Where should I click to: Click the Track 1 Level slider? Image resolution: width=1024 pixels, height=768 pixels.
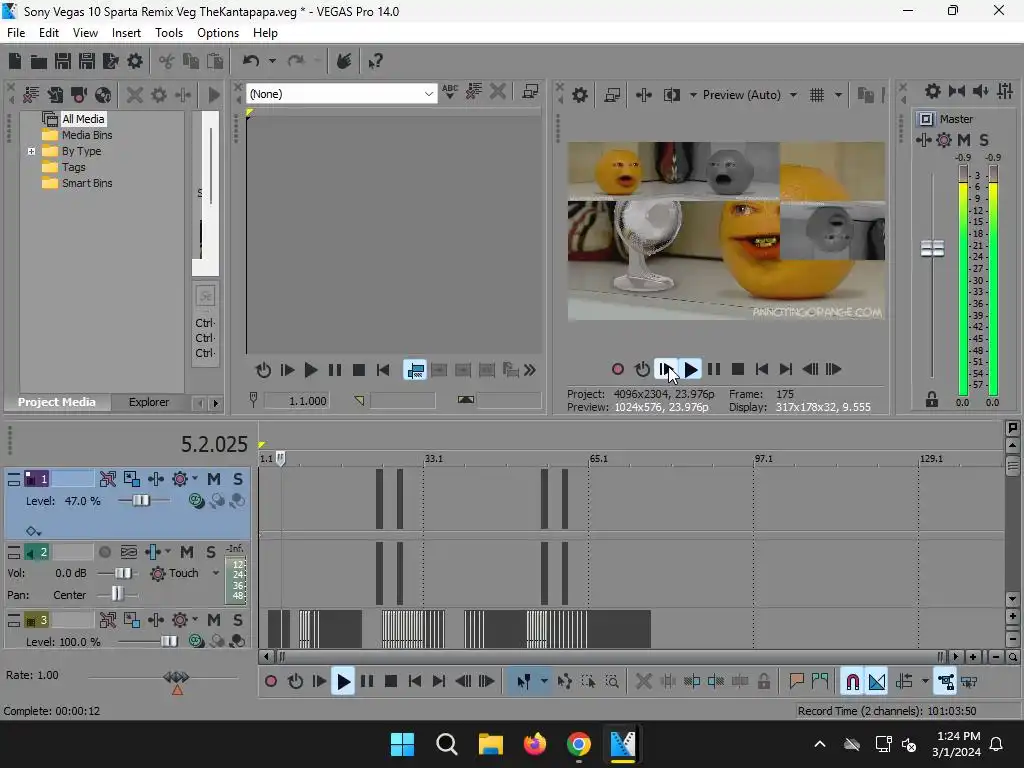[x=141, y=501]
